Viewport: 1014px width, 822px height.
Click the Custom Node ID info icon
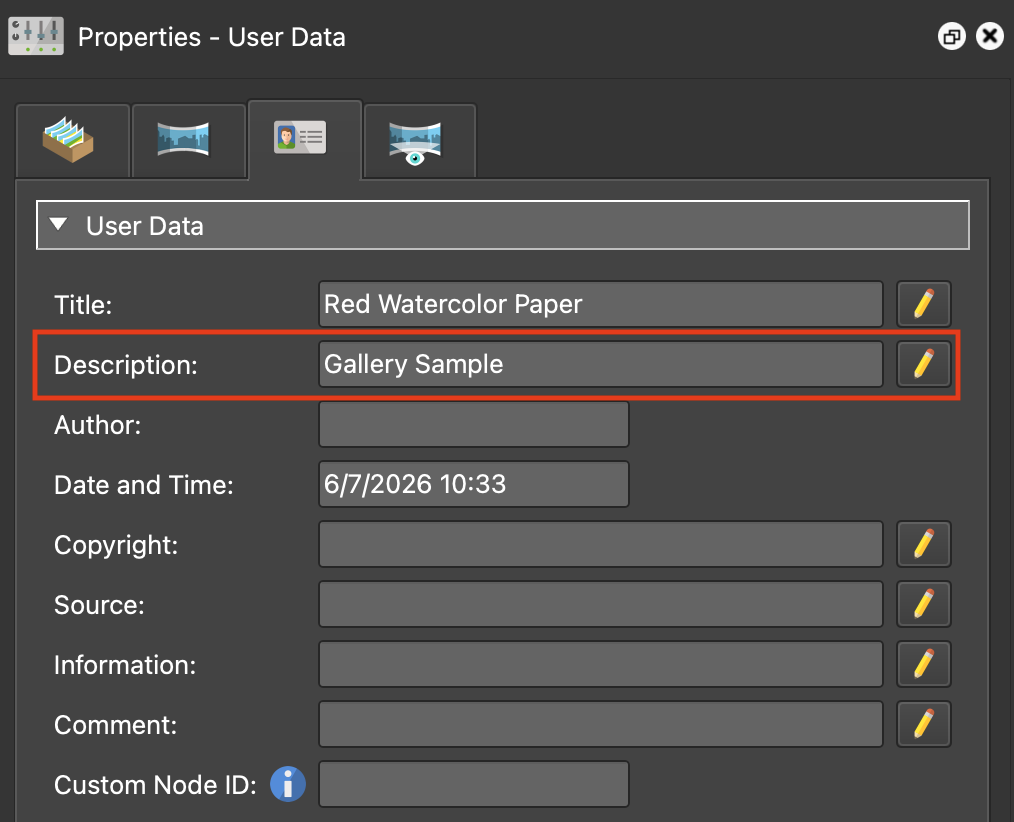(x=288, y=784)
